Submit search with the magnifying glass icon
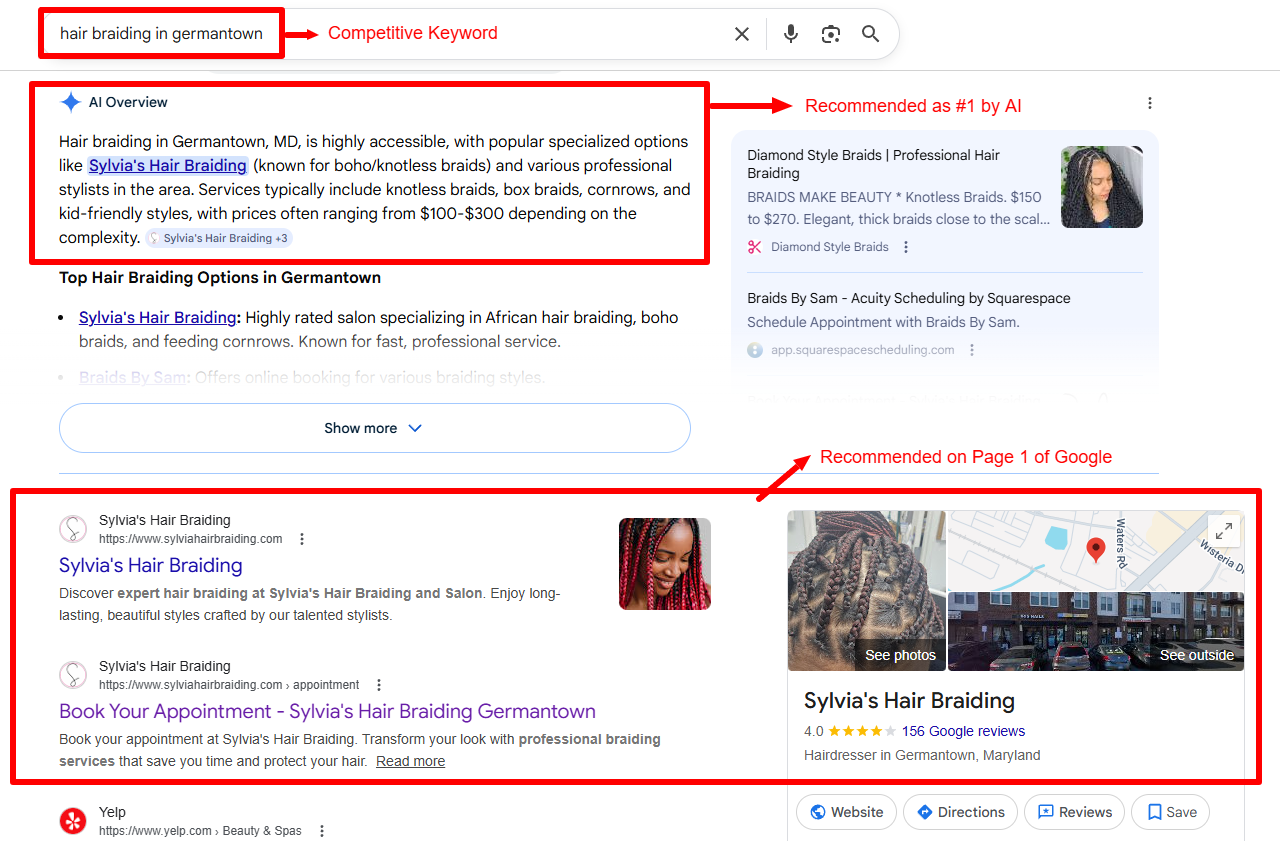This screenshot has width=1280, height=841. tap(871, 34)
